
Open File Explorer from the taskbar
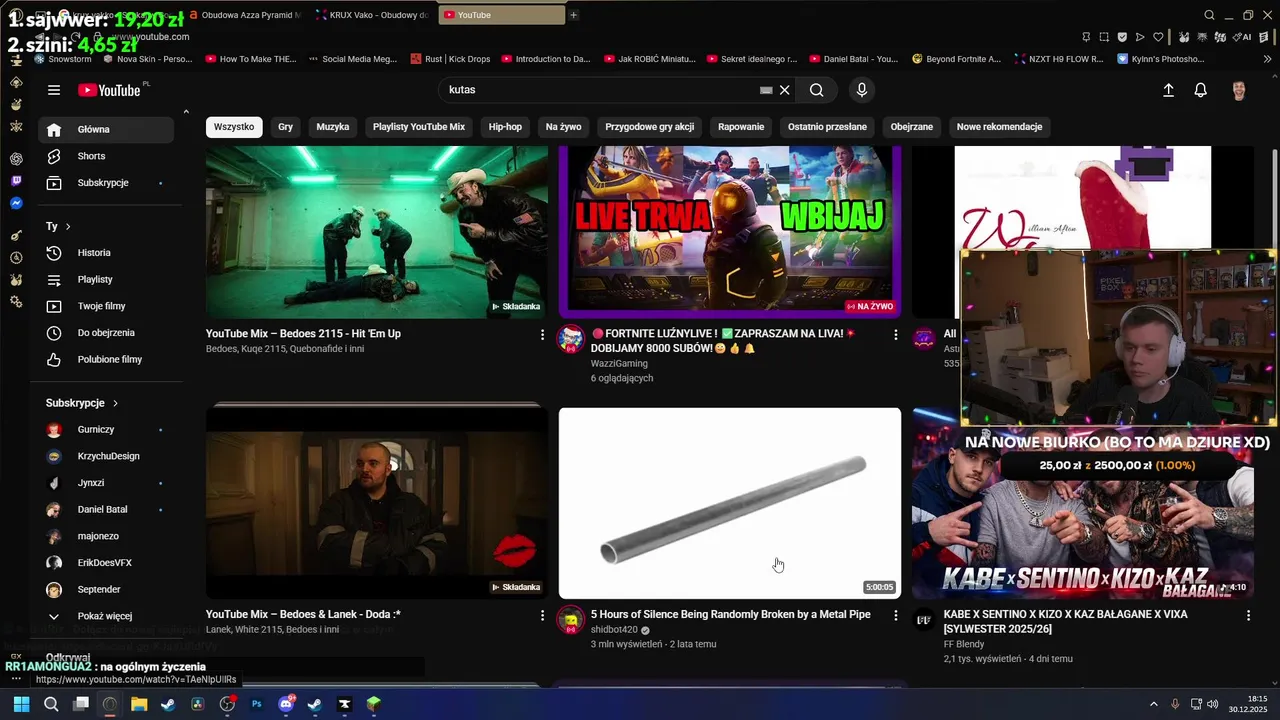click(139, 704)
